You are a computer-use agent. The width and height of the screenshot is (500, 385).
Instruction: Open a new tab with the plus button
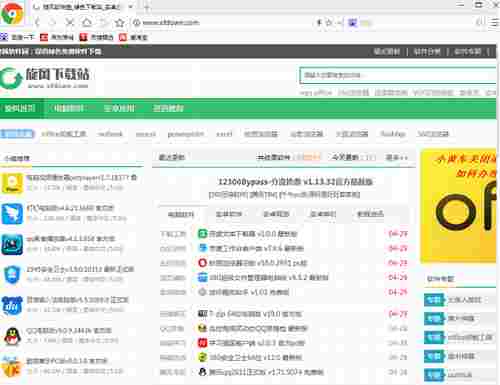147,7
